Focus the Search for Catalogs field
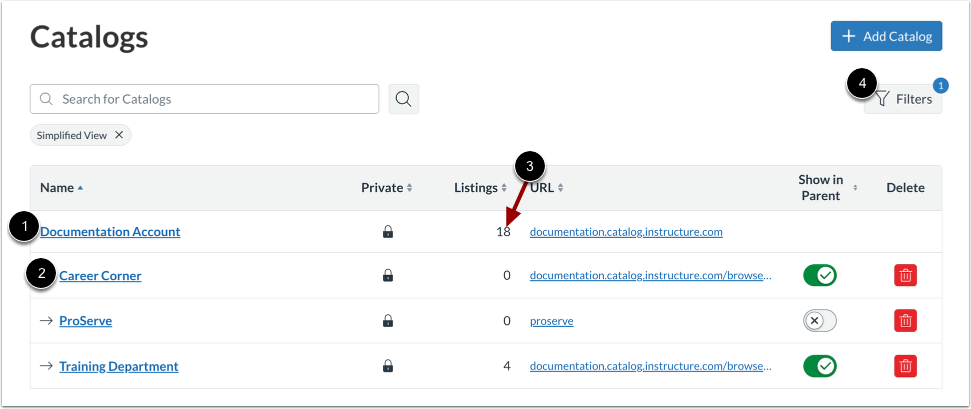971x409 pixels. pyautogui.click(x=204, y=99)
